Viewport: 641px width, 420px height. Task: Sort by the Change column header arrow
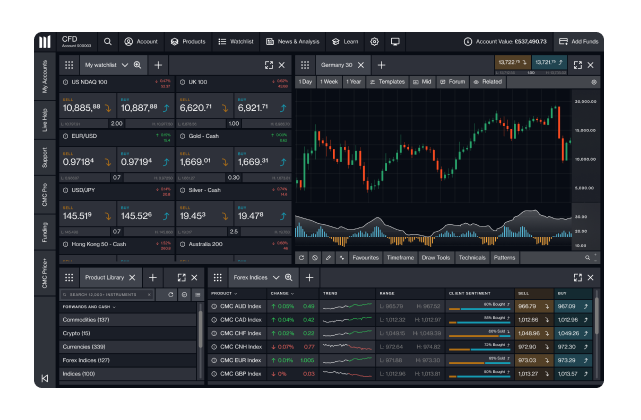coord(292,294)
